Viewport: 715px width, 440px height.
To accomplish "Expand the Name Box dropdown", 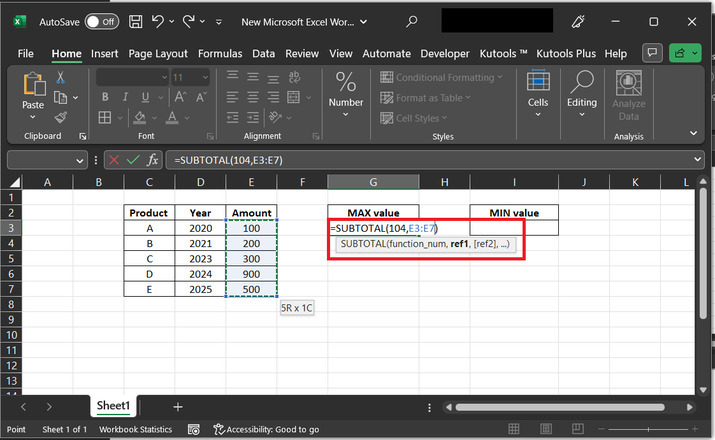I will [x=81, y=160].
